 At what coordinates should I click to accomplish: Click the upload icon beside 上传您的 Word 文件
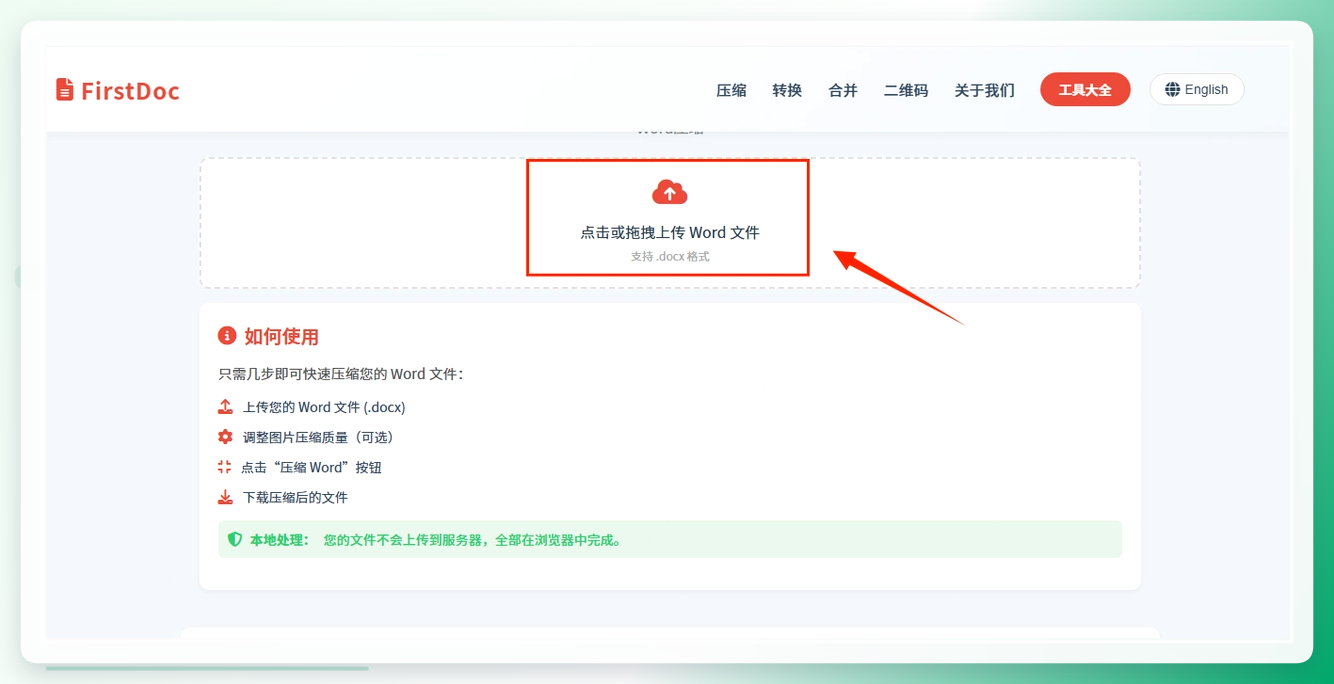pos(225,407)
